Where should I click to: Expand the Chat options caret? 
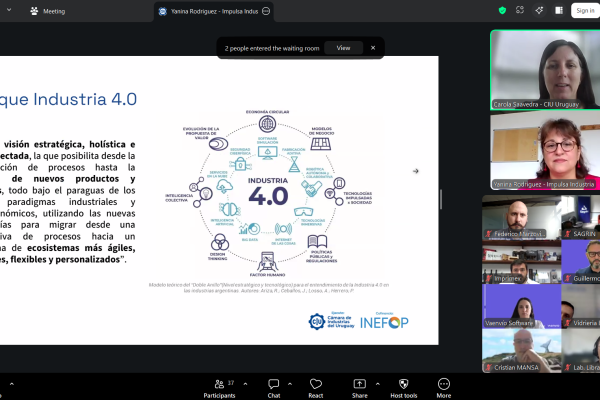(290, 381)
